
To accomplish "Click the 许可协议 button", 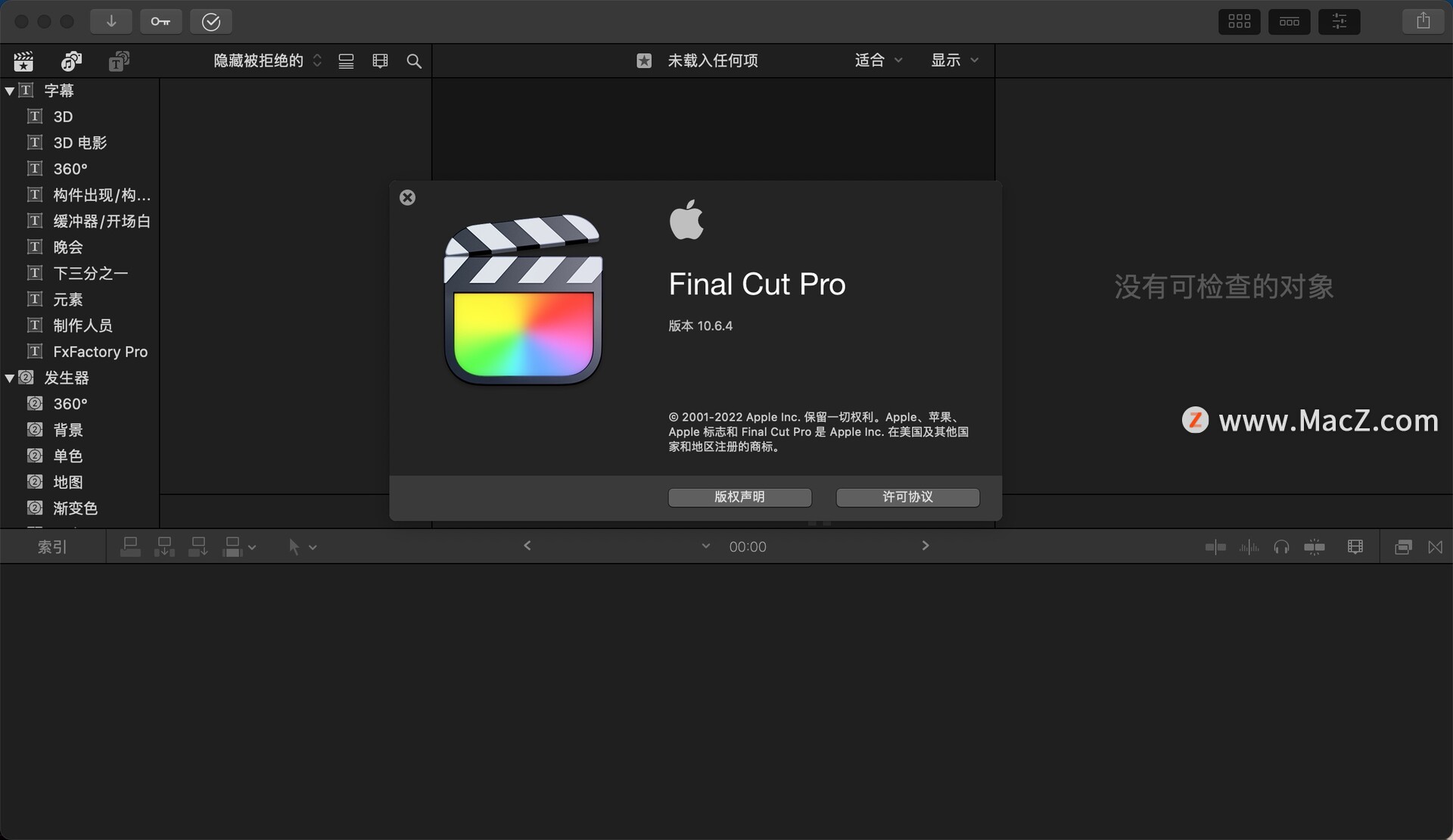I will pyautogui.click(x=907, y=497).
